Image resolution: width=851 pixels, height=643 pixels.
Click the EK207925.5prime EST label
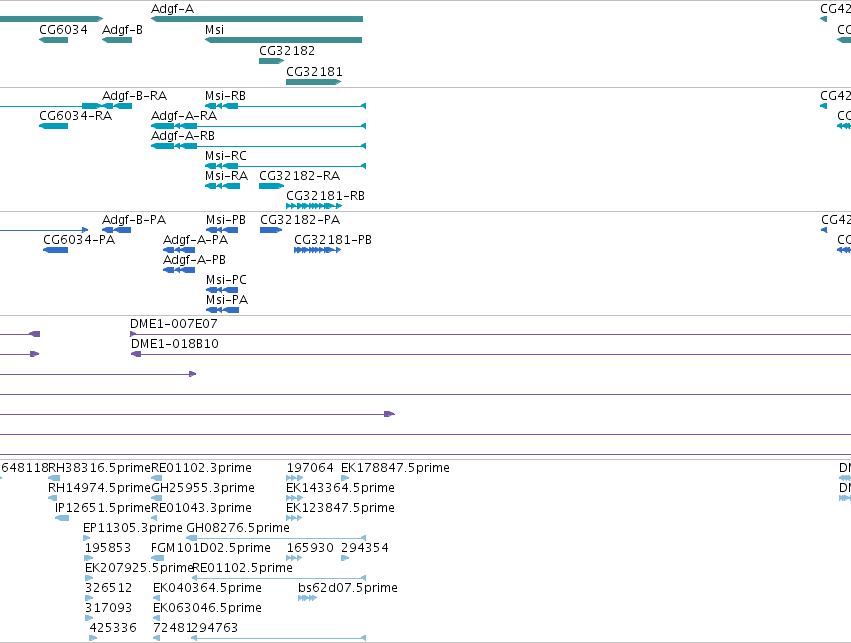tap(139, 568)
